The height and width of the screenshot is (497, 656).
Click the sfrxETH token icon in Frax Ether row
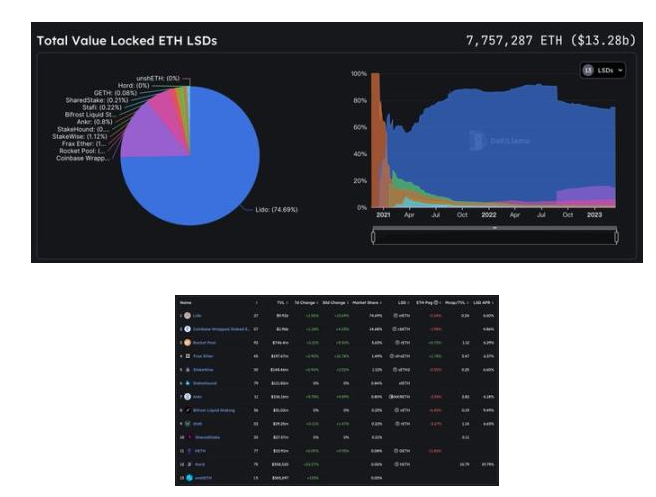[x=392, y=356]
